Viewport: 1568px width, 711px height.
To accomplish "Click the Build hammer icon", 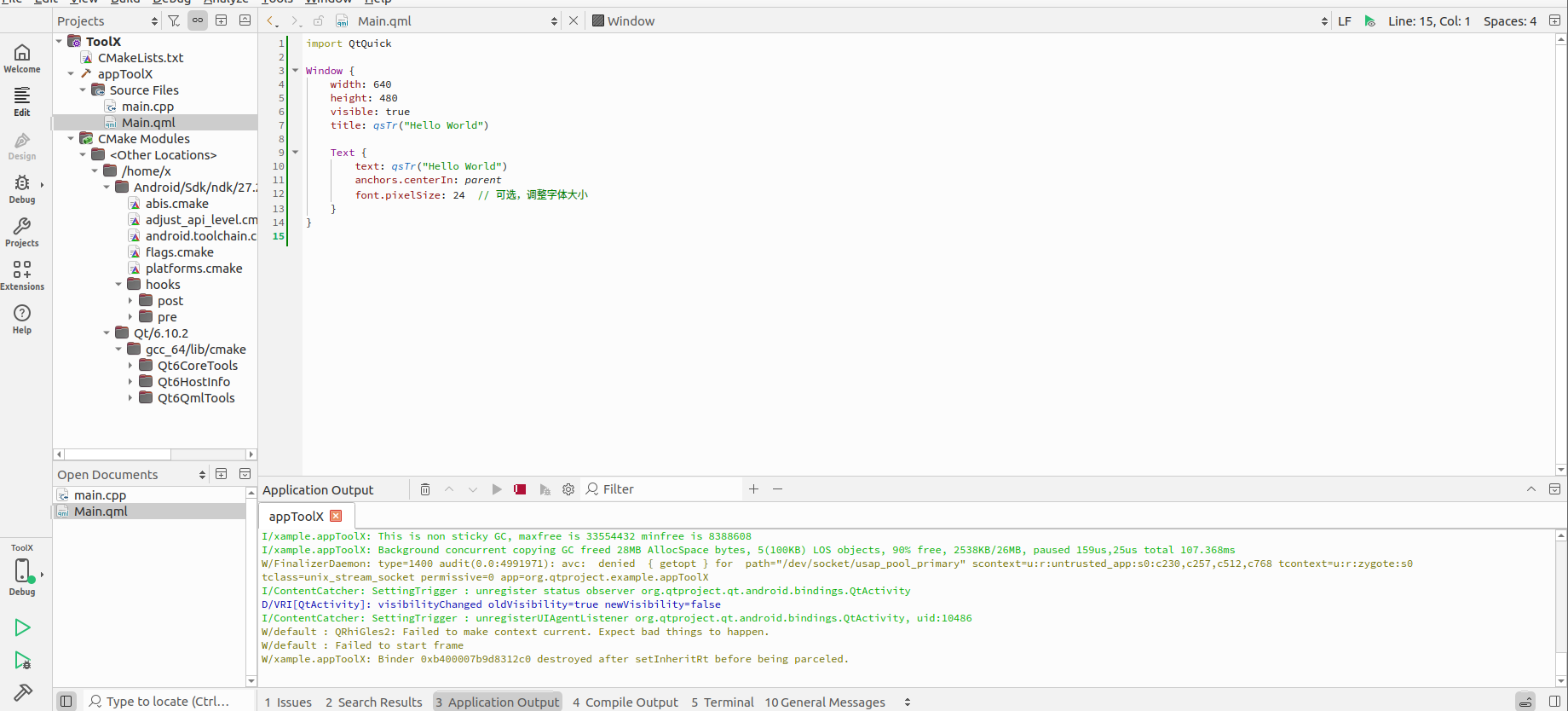I will [23, 692].
